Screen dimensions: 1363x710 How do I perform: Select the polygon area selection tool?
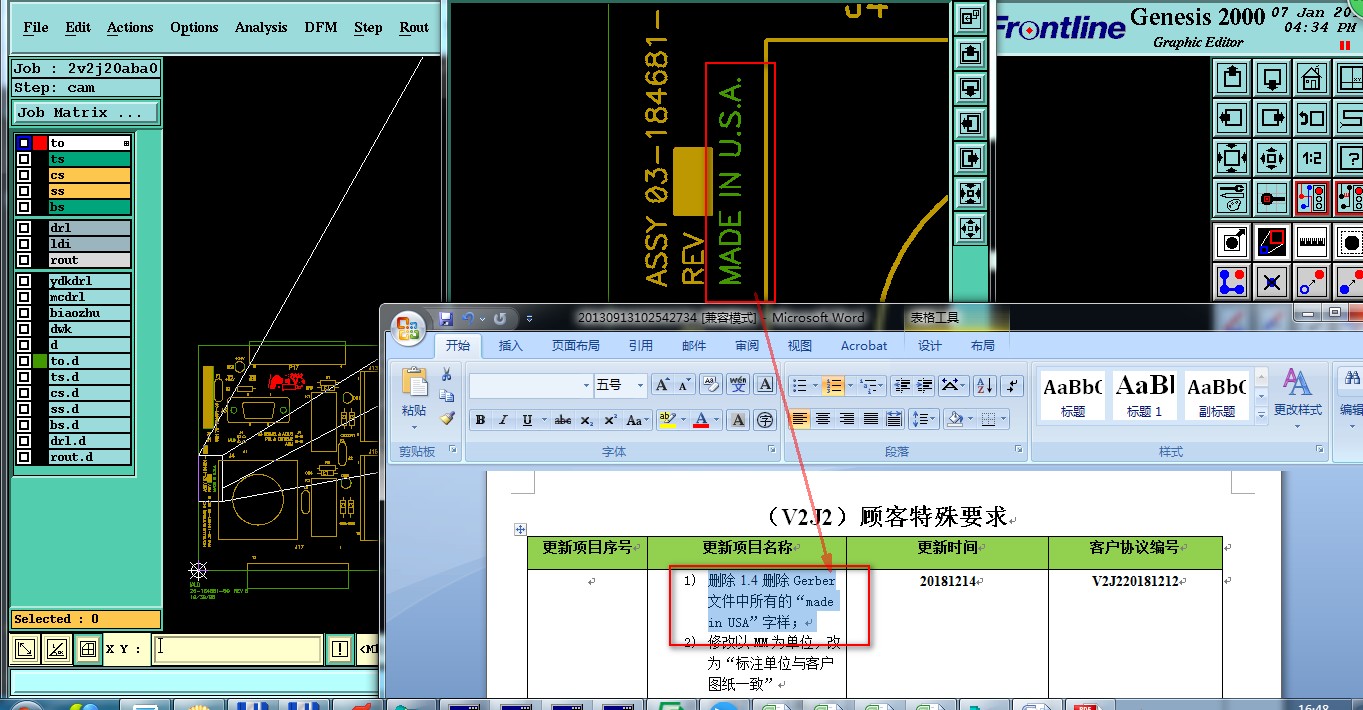[1271, 241]
